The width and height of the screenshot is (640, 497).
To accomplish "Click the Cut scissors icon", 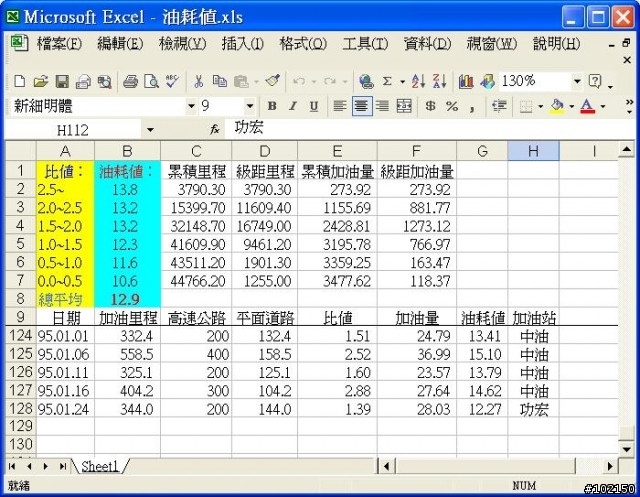I will [198, 82].
